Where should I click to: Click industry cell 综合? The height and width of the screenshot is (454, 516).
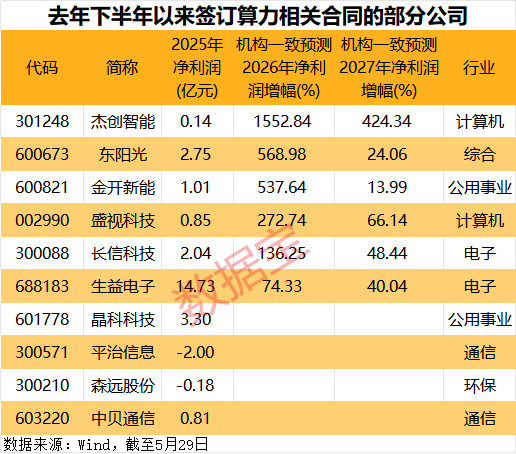coord(479,154)
